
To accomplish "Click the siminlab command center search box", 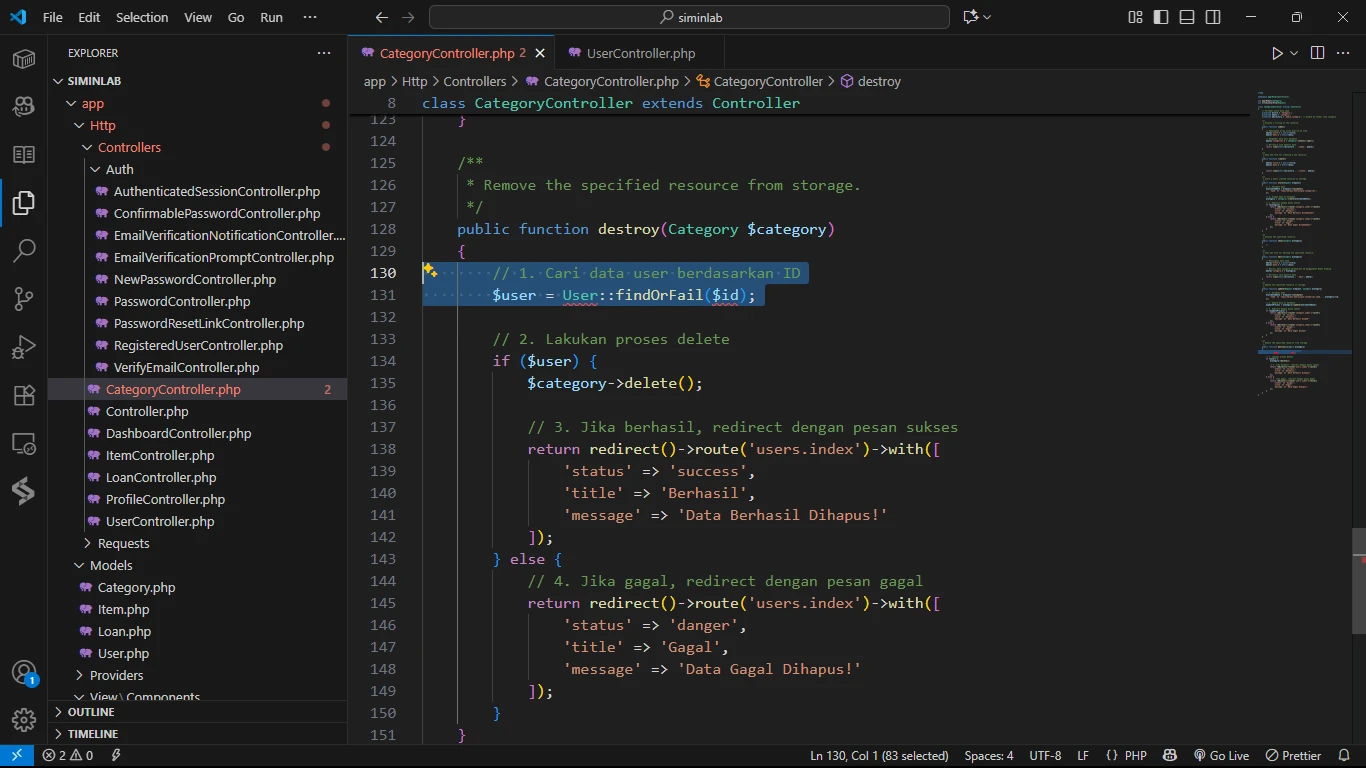I will click(689, 17).
